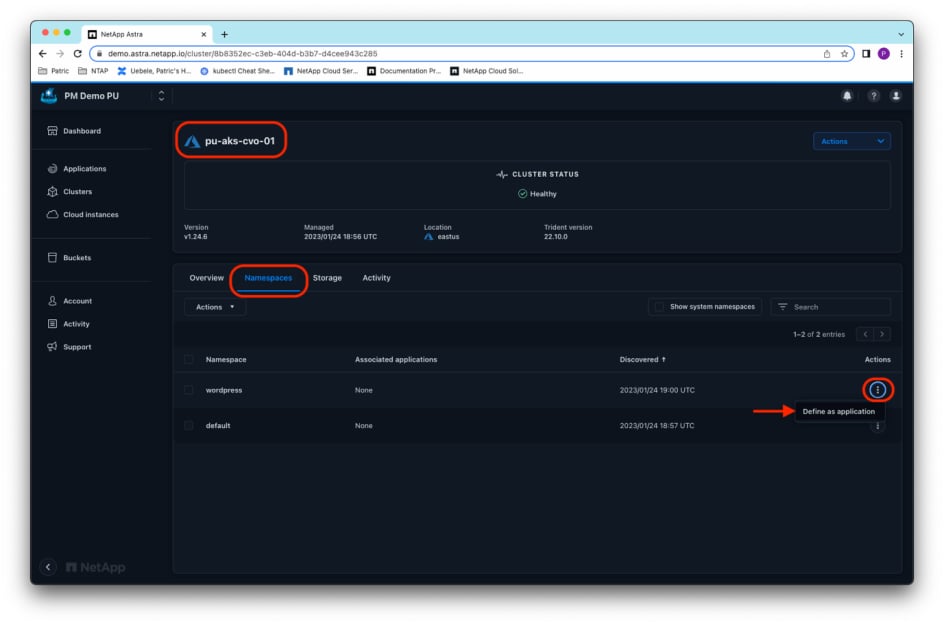This screenshot has width=944, height=625.
Task: Open the Dashboard sidebar item
Action: [74, 131]
